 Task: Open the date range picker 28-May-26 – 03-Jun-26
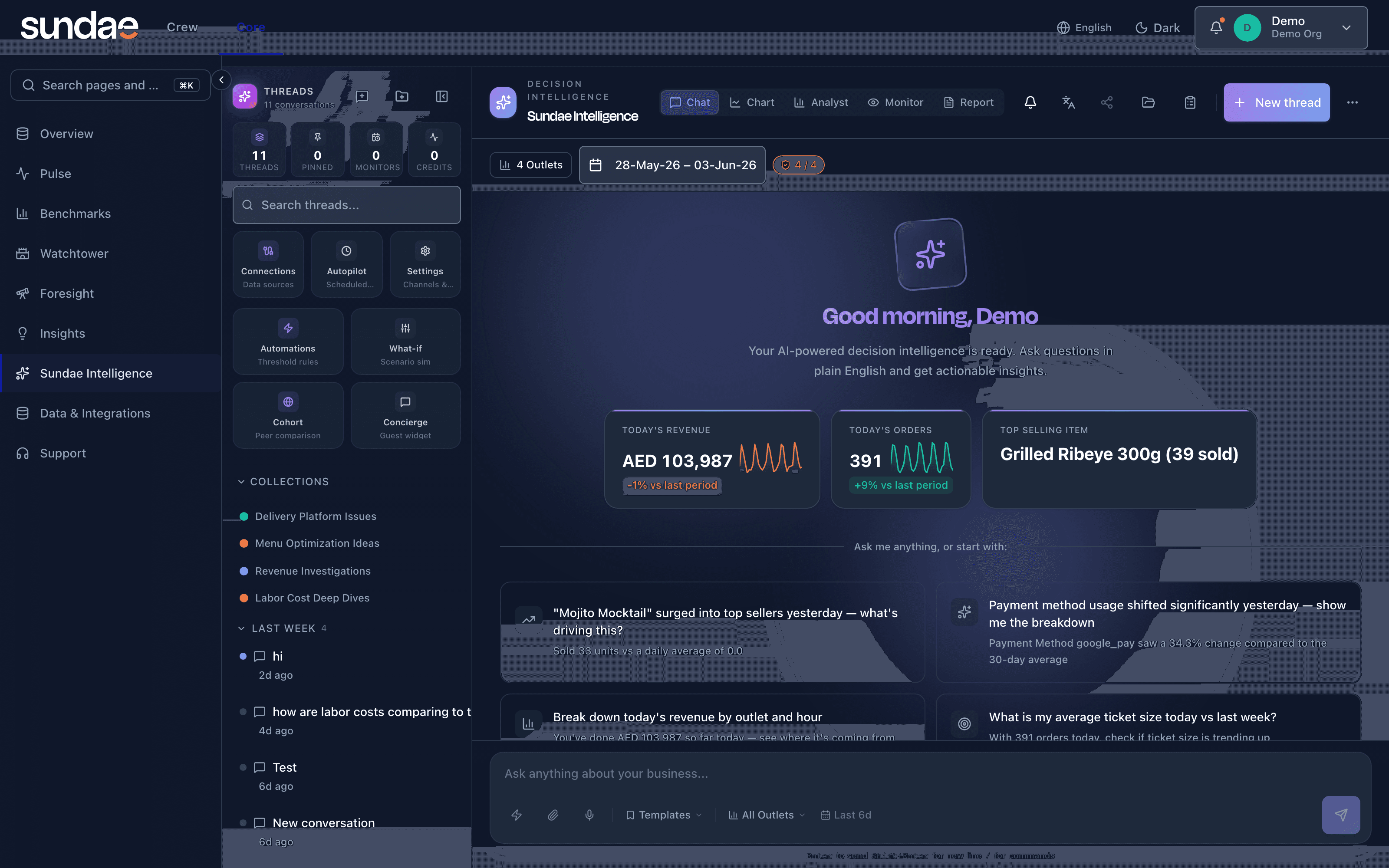[x=672, y=165]
